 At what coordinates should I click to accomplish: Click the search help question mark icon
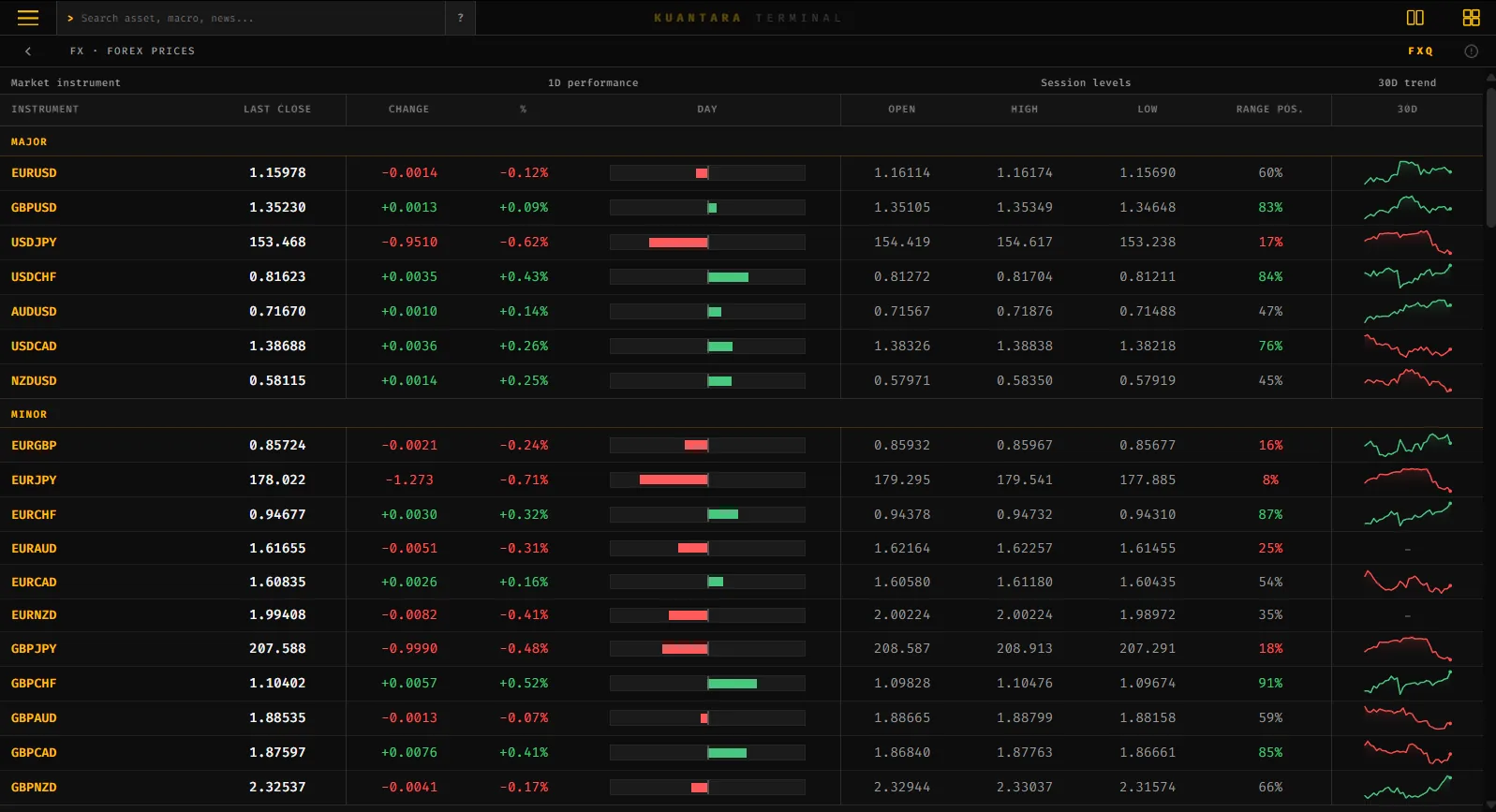click(x=460, y=18)
